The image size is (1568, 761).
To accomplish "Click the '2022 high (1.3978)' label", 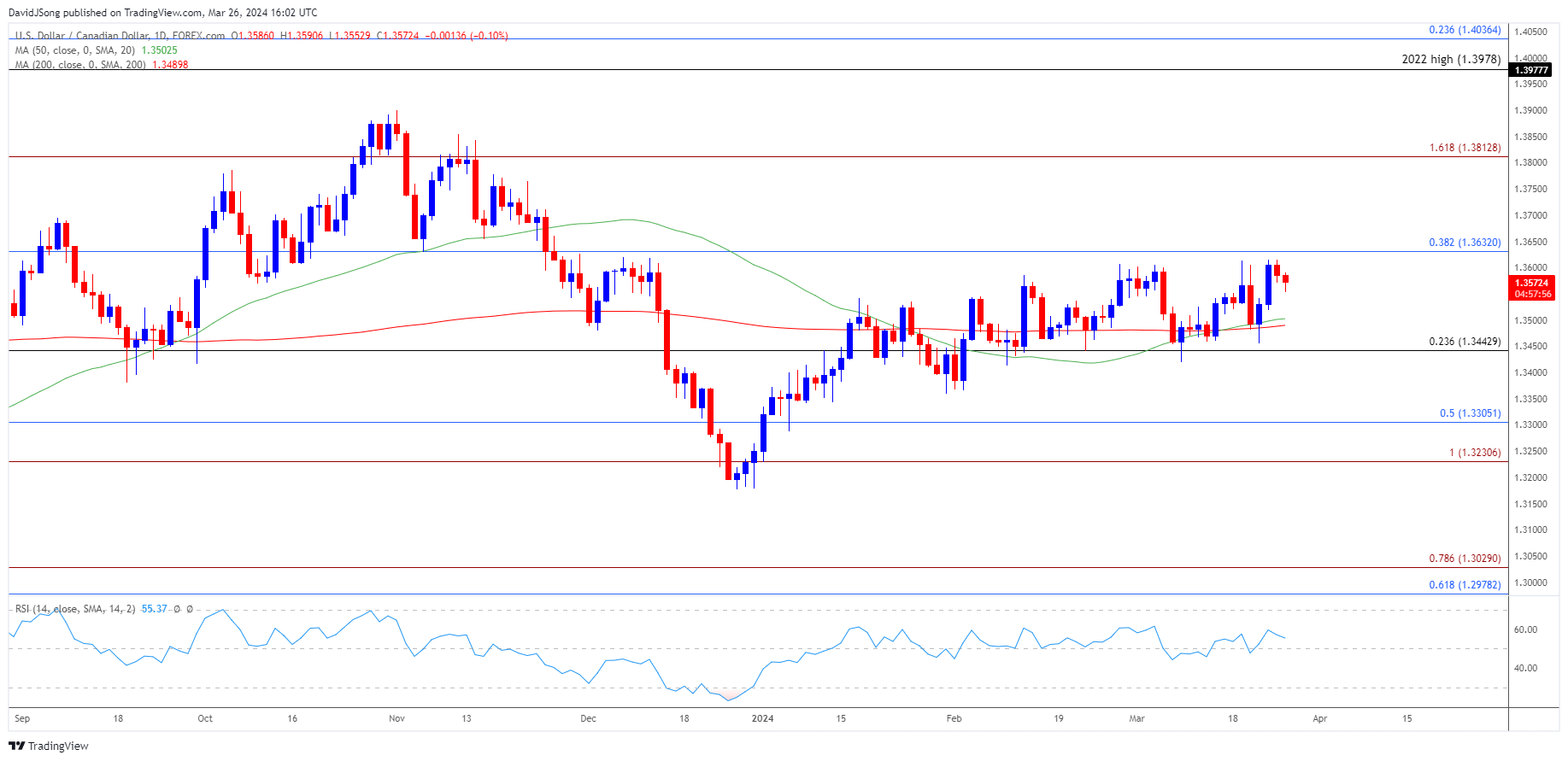I will pyautogui.click(x=1451, y=59).
